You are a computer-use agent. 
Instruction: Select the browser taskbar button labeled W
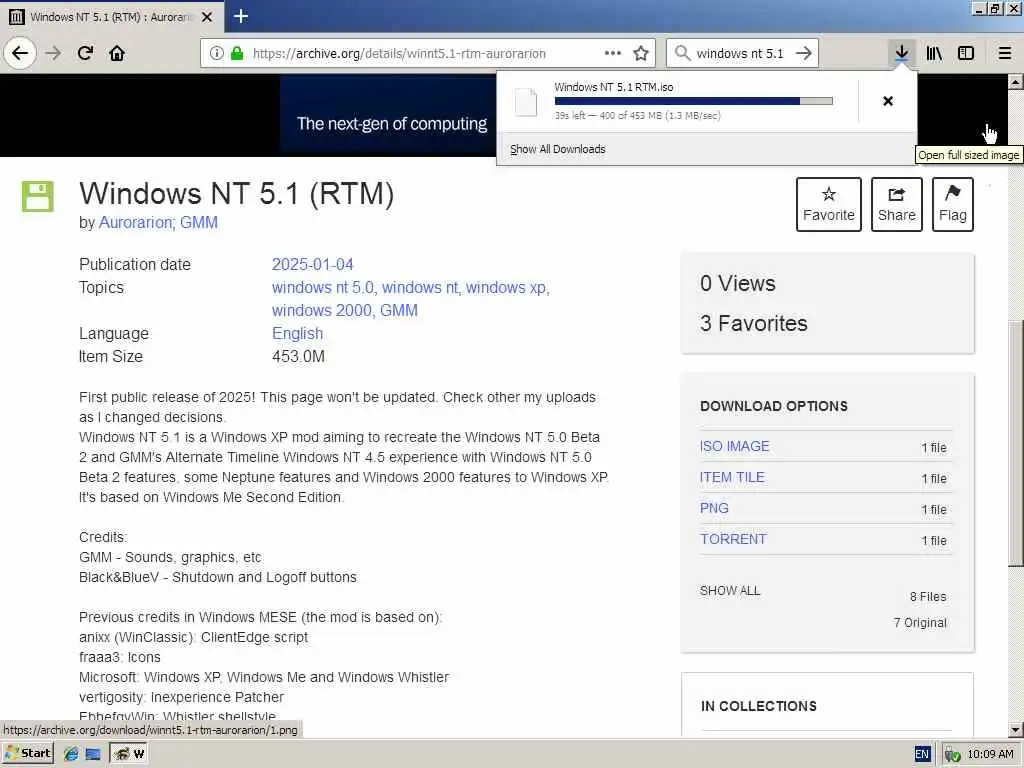click(x=129, y=754)
